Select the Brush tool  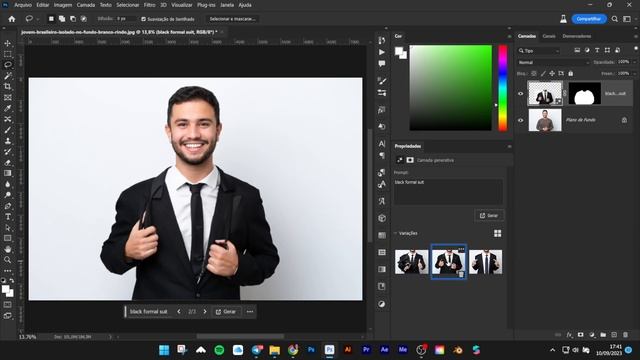tap(8, 130)
